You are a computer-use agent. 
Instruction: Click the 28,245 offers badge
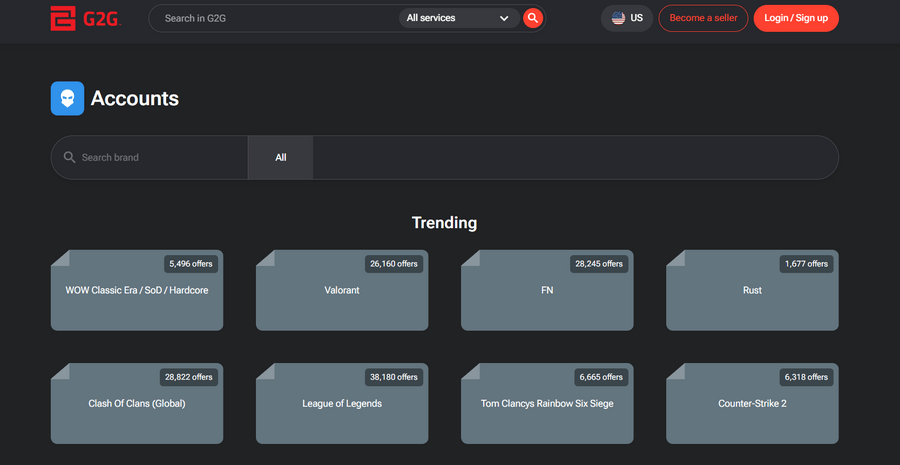coord(599,264)
